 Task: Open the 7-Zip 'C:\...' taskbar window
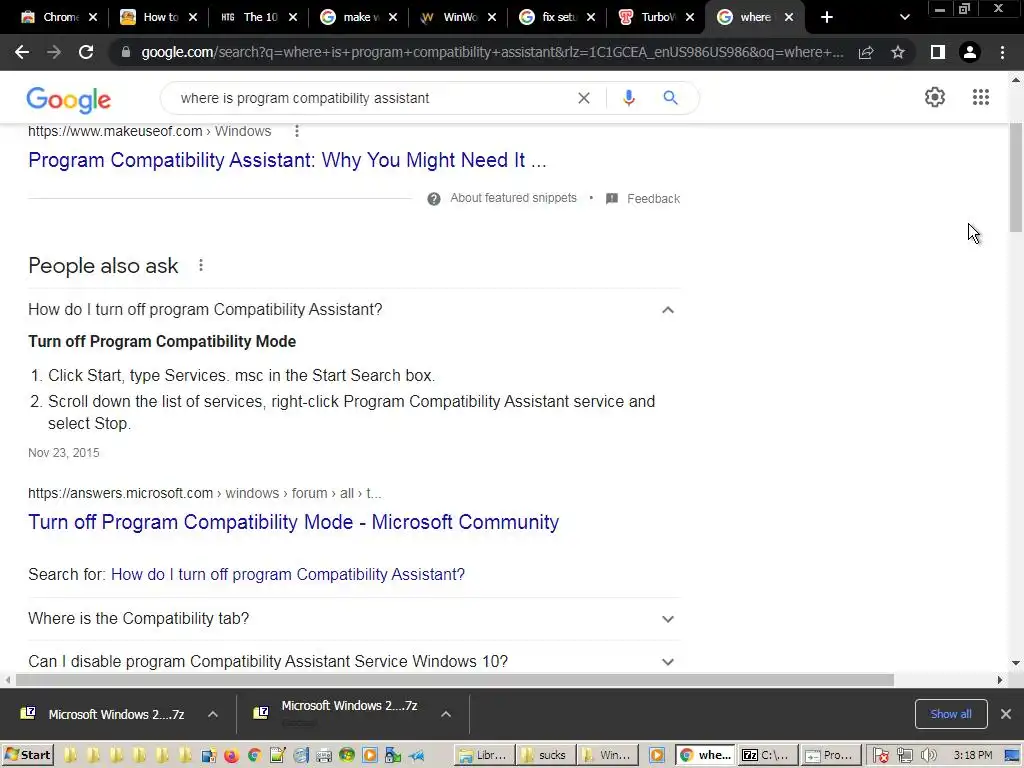click(767, 756)
